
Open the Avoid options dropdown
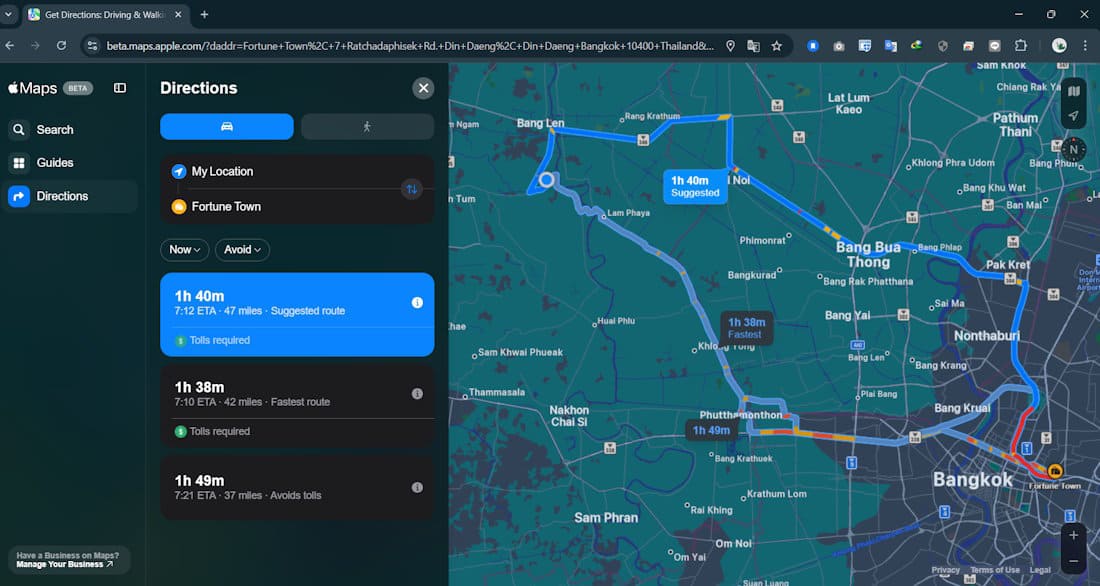click(242, 250)
